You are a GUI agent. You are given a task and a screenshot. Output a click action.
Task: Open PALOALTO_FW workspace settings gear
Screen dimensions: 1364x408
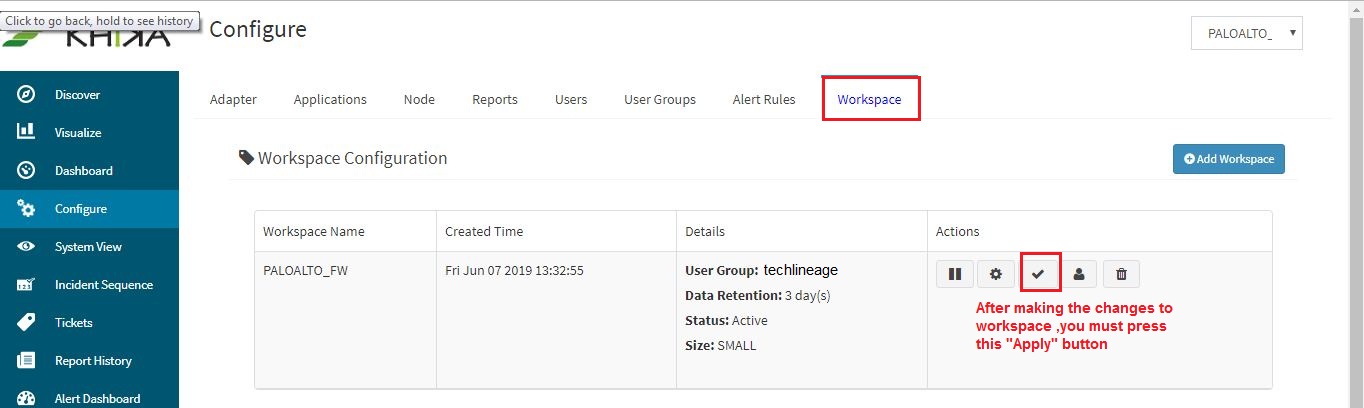(x=995, y=273)
